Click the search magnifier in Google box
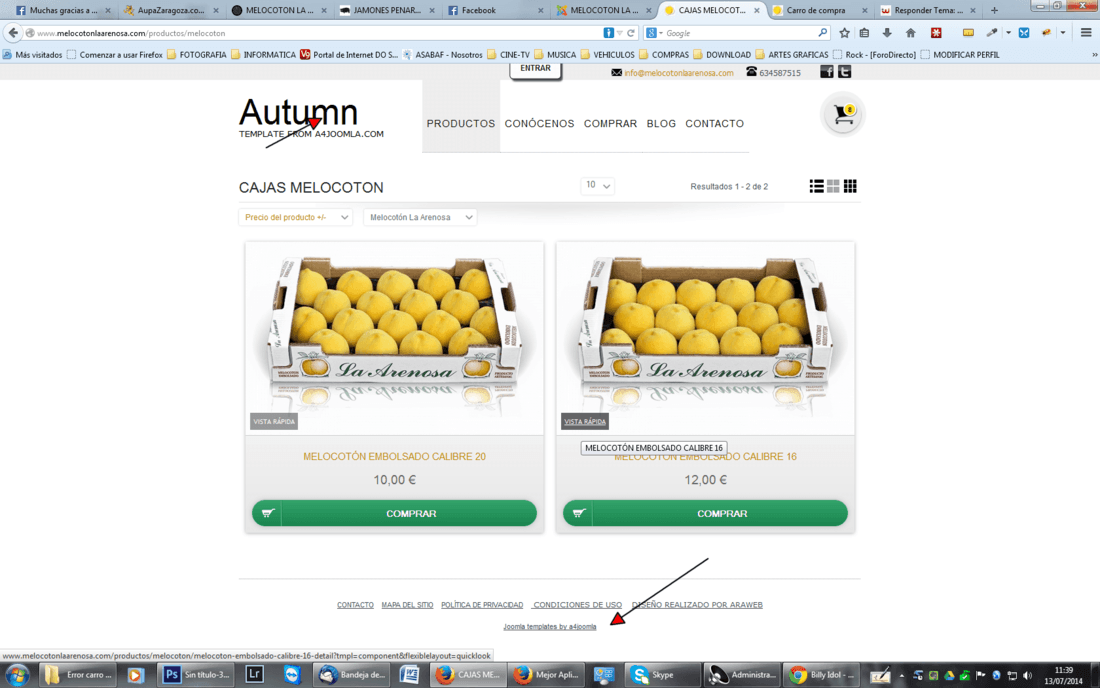The width and height of the screenshot is (1100, 688). coord(822,33)
